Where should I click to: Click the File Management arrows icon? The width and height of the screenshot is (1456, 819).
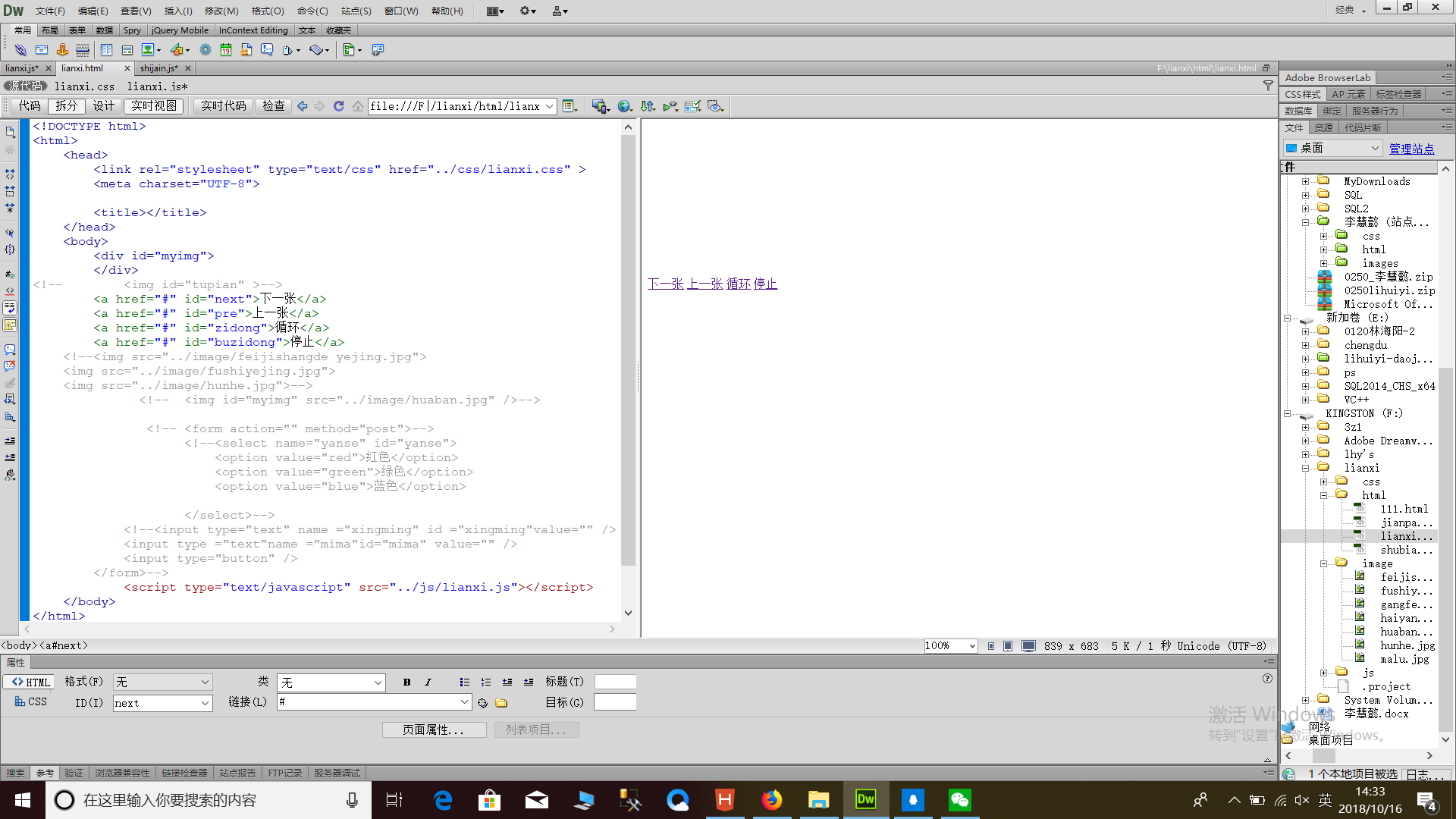click(648, 106)
